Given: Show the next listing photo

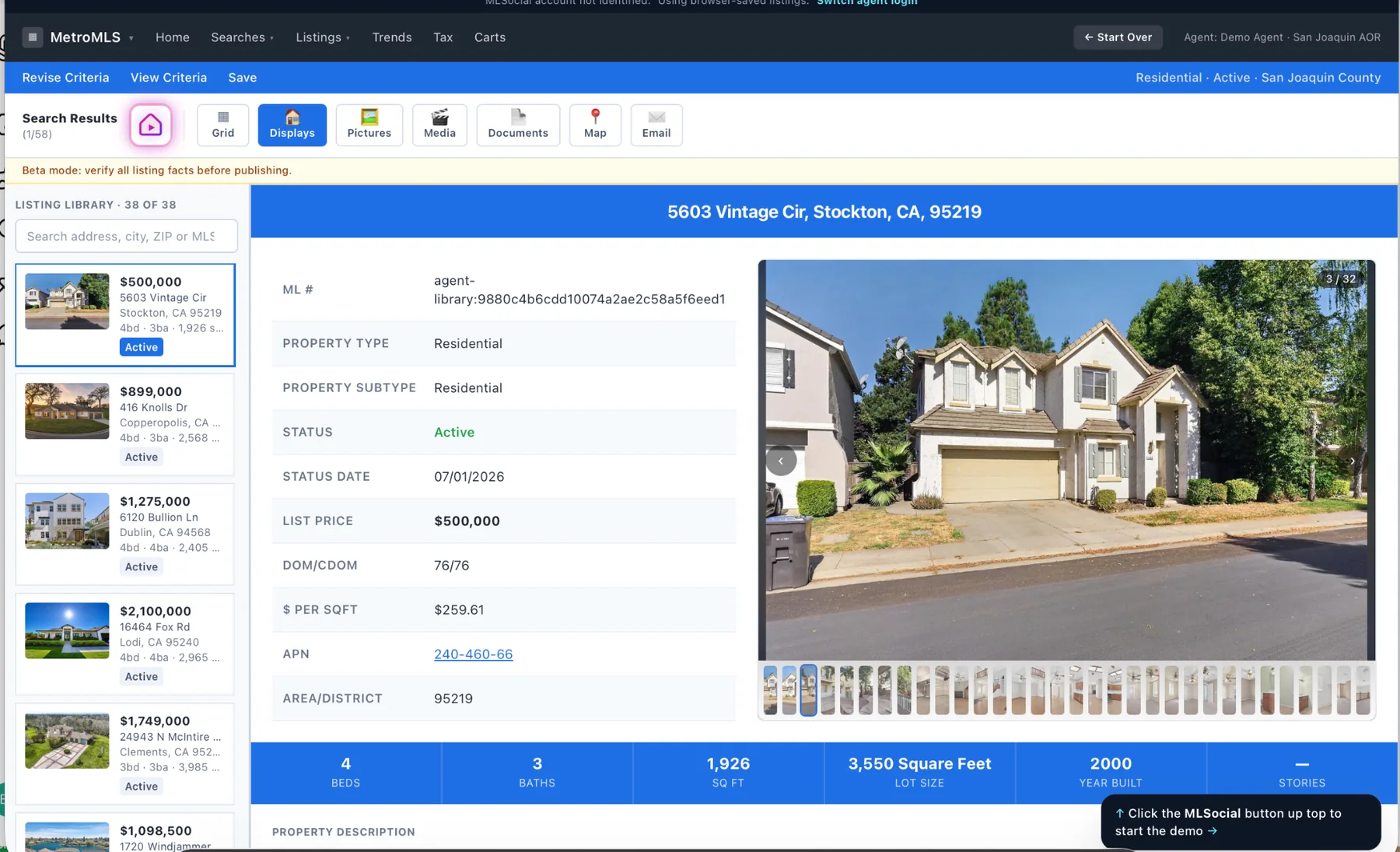Looking at the screenshot, I should pyautogui.click(x=1353, y=461).
